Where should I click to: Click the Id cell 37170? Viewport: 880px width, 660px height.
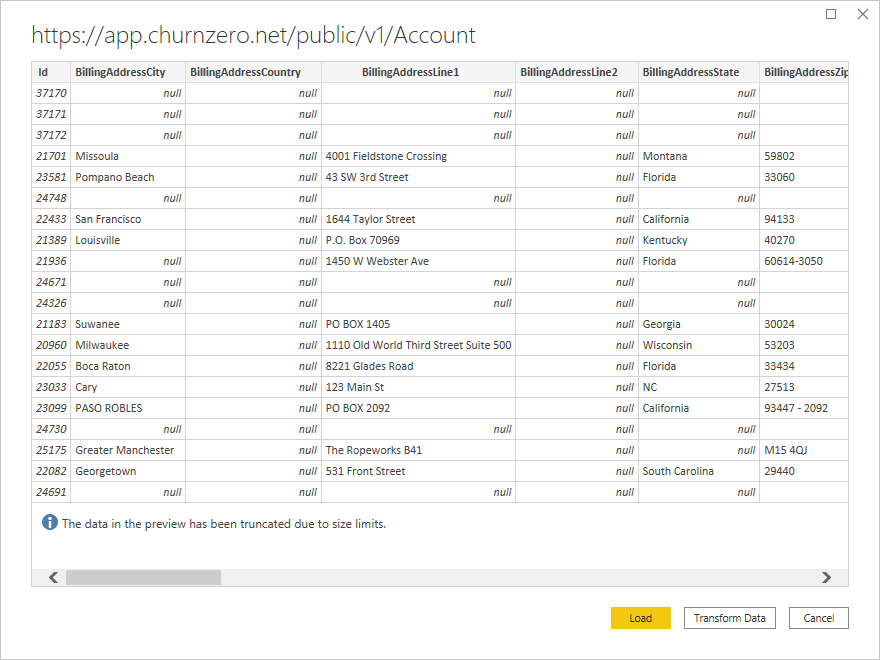click(51, 93)
